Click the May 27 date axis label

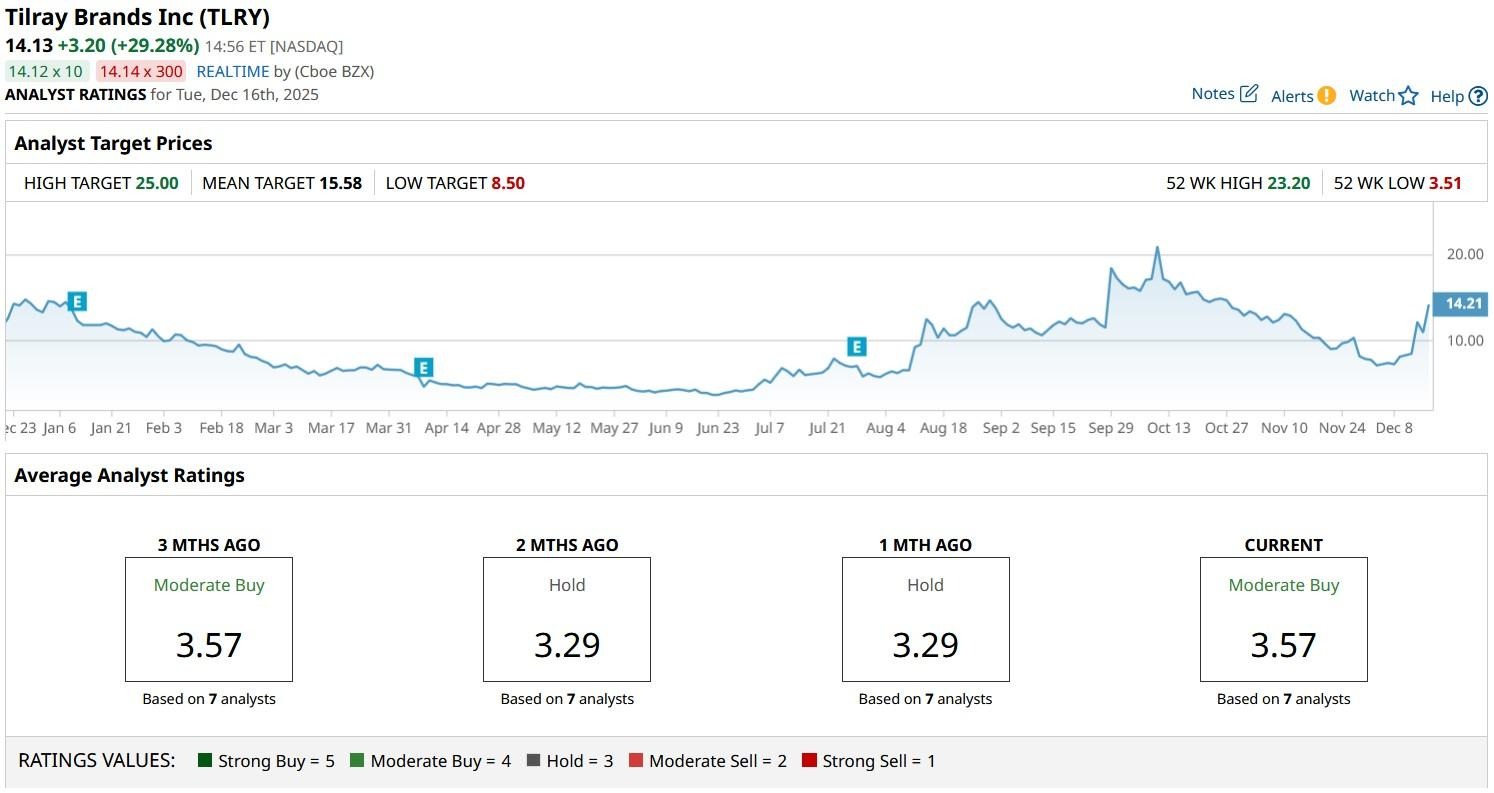tap(614, 428)
